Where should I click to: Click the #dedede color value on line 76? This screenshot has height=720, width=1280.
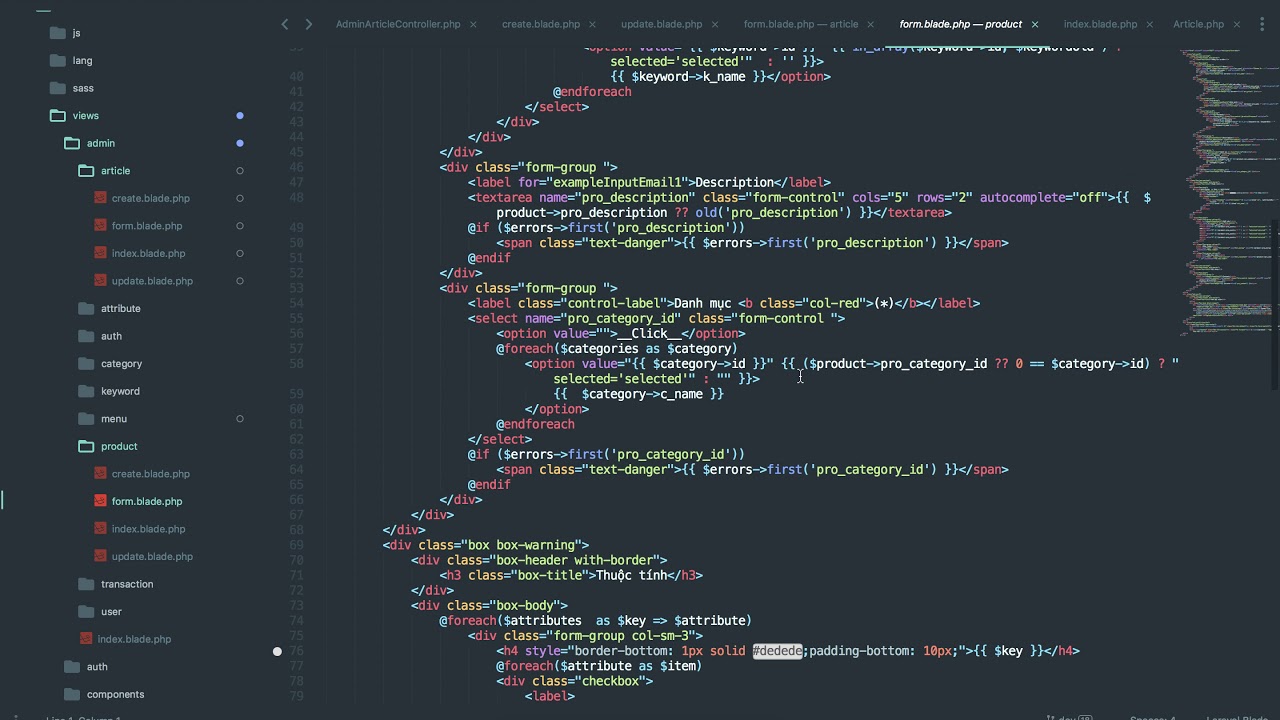point(777,651)
